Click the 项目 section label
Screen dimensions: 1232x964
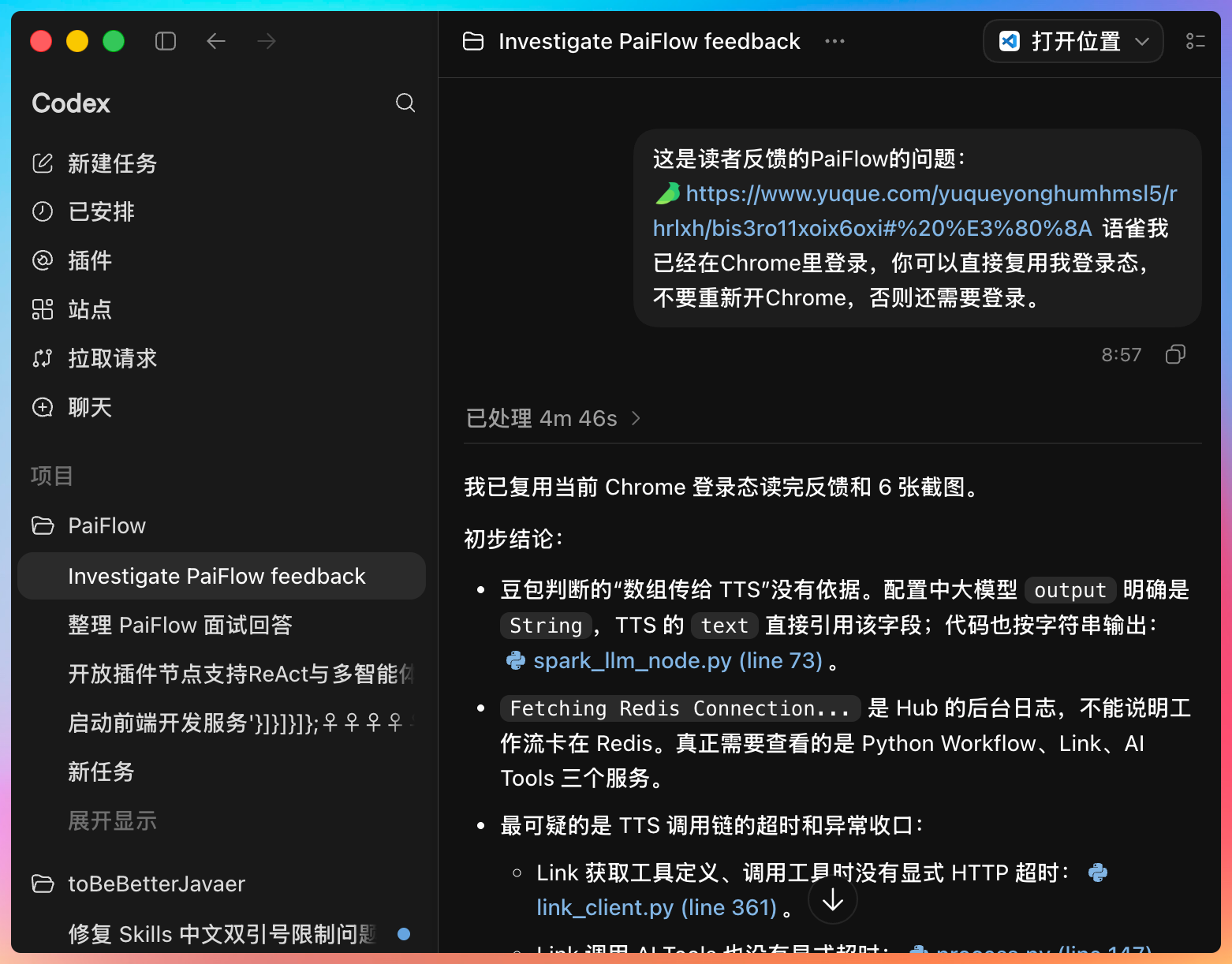point(52,476)
